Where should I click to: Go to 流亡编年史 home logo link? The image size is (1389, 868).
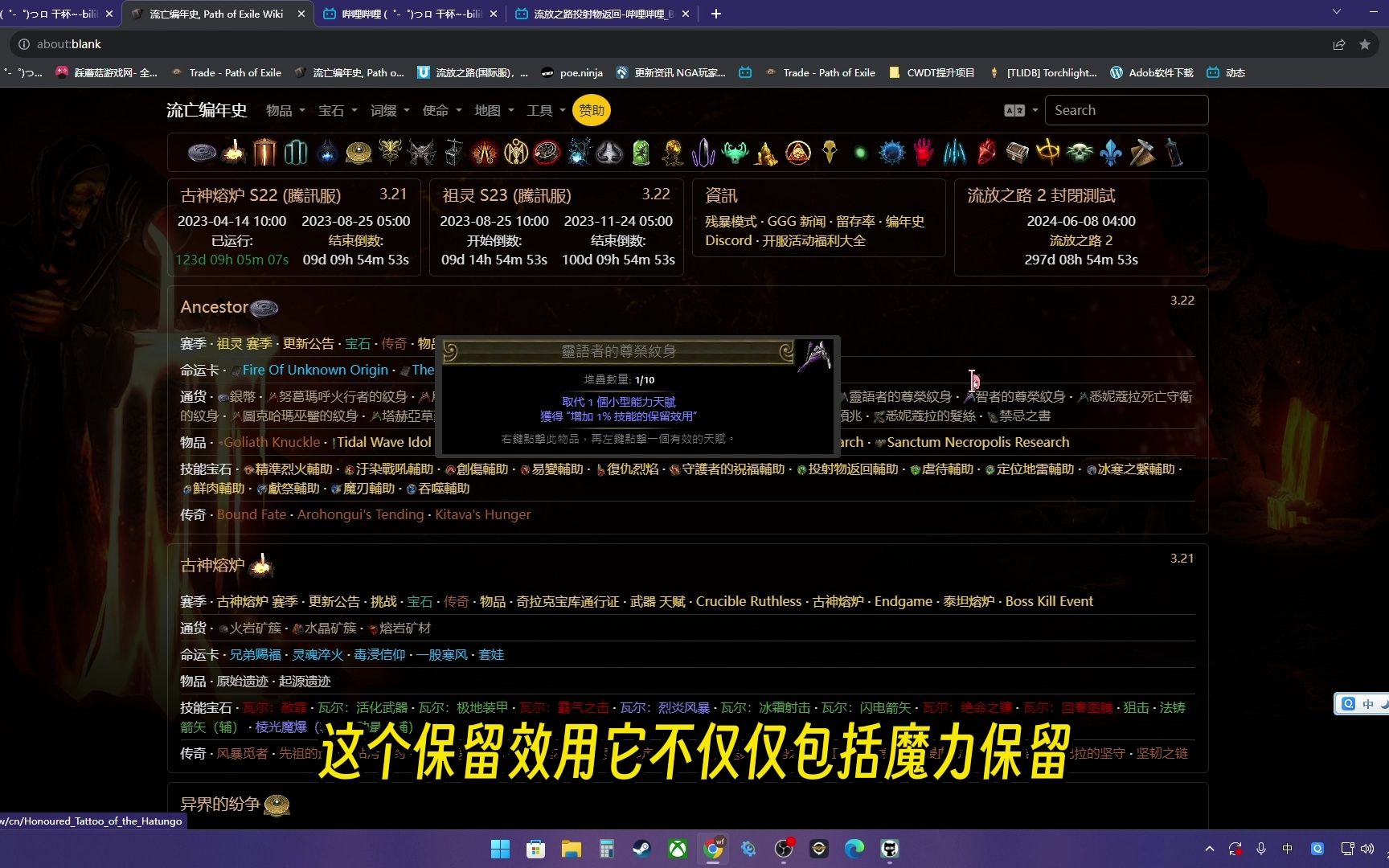[x=207, y=110]
